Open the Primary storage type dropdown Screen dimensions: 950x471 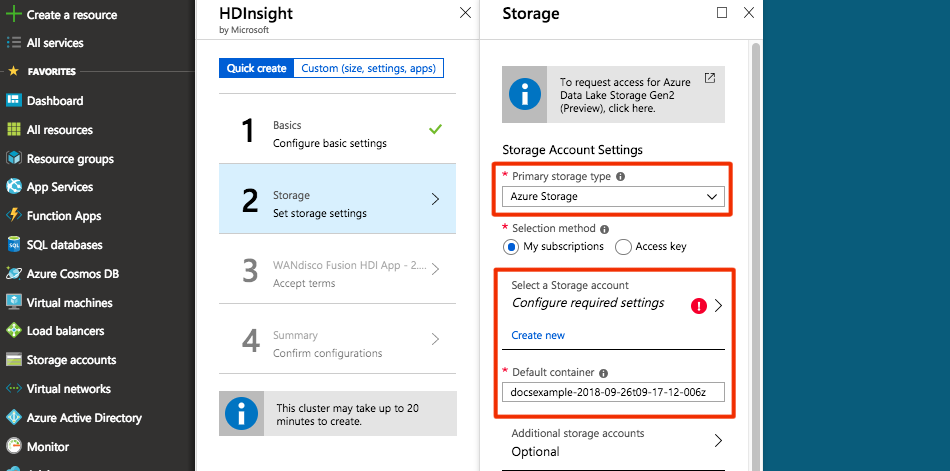tap(613, 196)
